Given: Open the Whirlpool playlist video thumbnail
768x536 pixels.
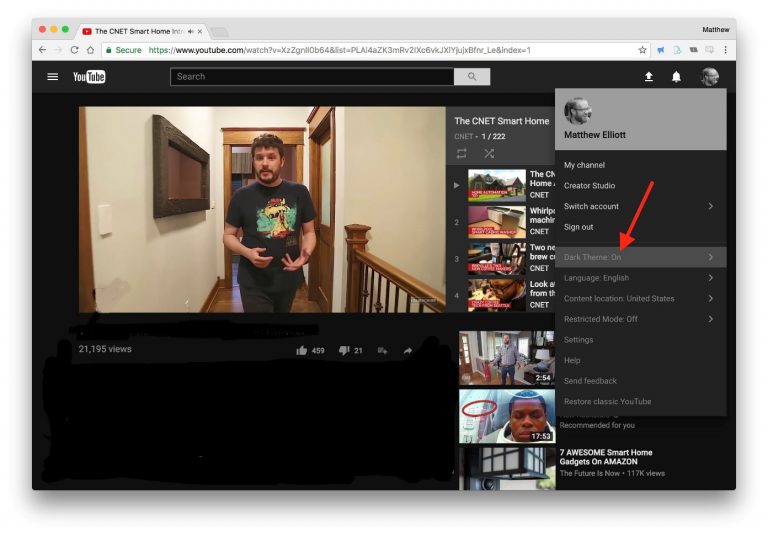Looking at the screenshot, I should click(497, 222).
